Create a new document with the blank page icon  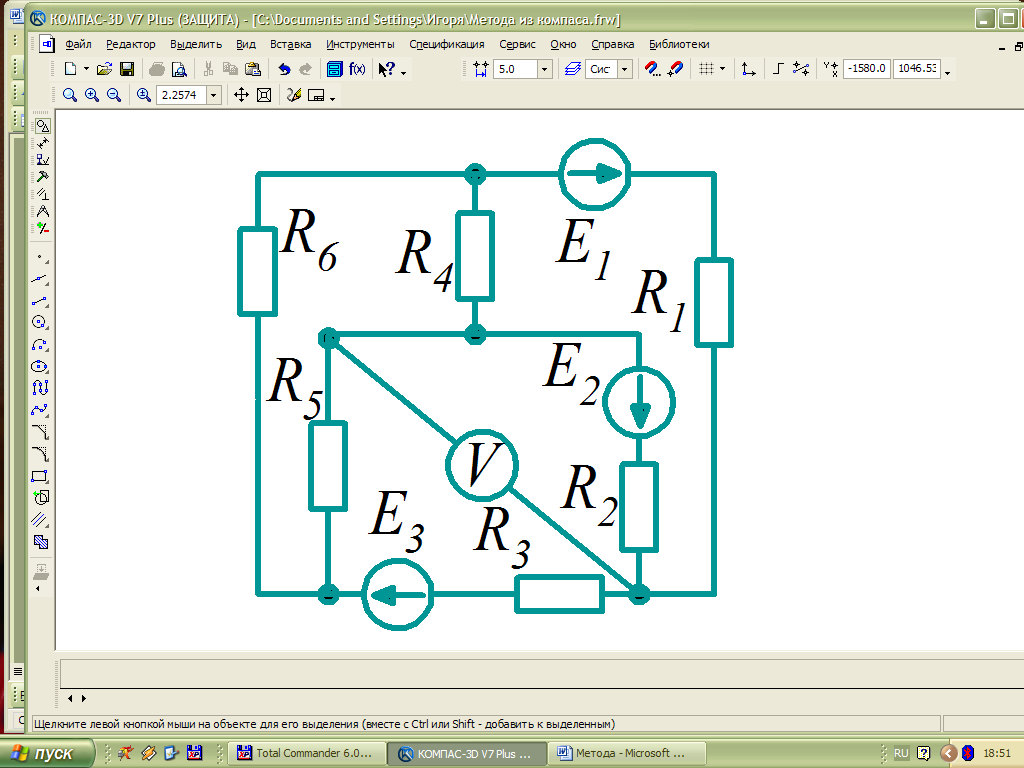[x=71, y=69]
